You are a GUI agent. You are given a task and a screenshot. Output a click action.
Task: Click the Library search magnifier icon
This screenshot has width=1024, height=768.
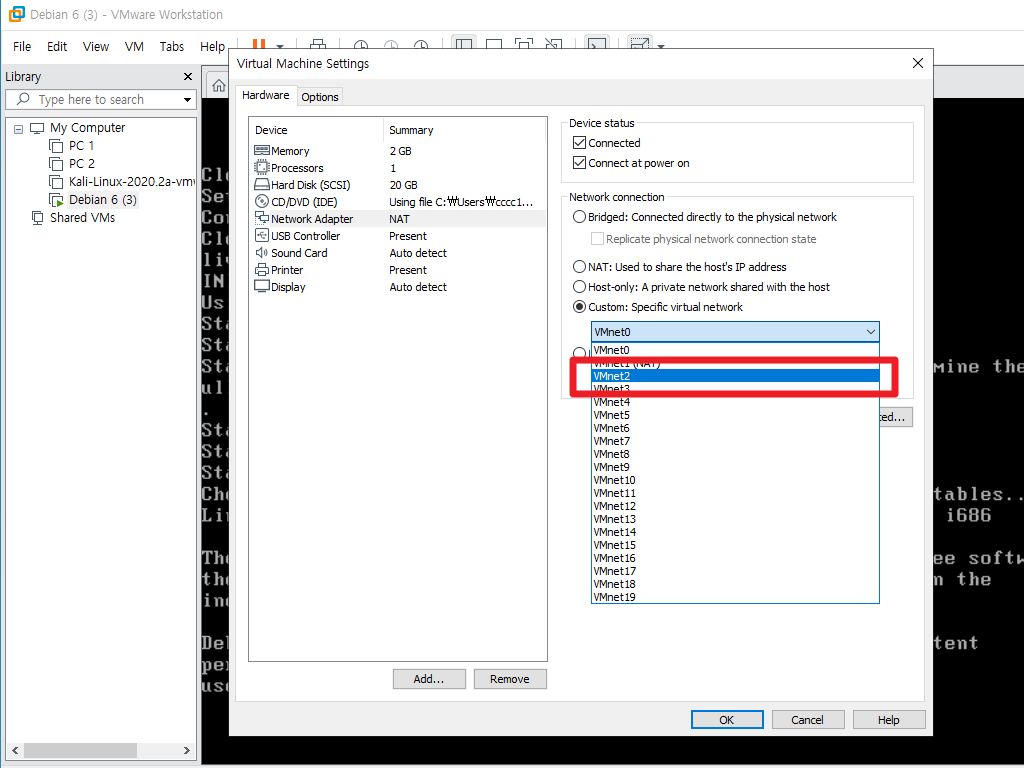(24, 99)
